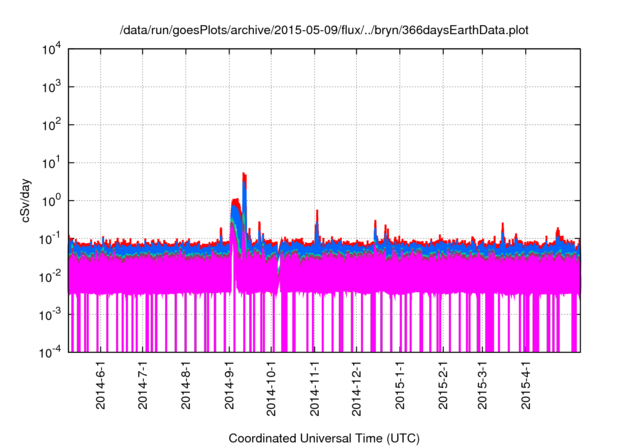Click the 10^1 y-axis tick label
The width and height of the screenshot is (640, 448).
pos(52,163)
